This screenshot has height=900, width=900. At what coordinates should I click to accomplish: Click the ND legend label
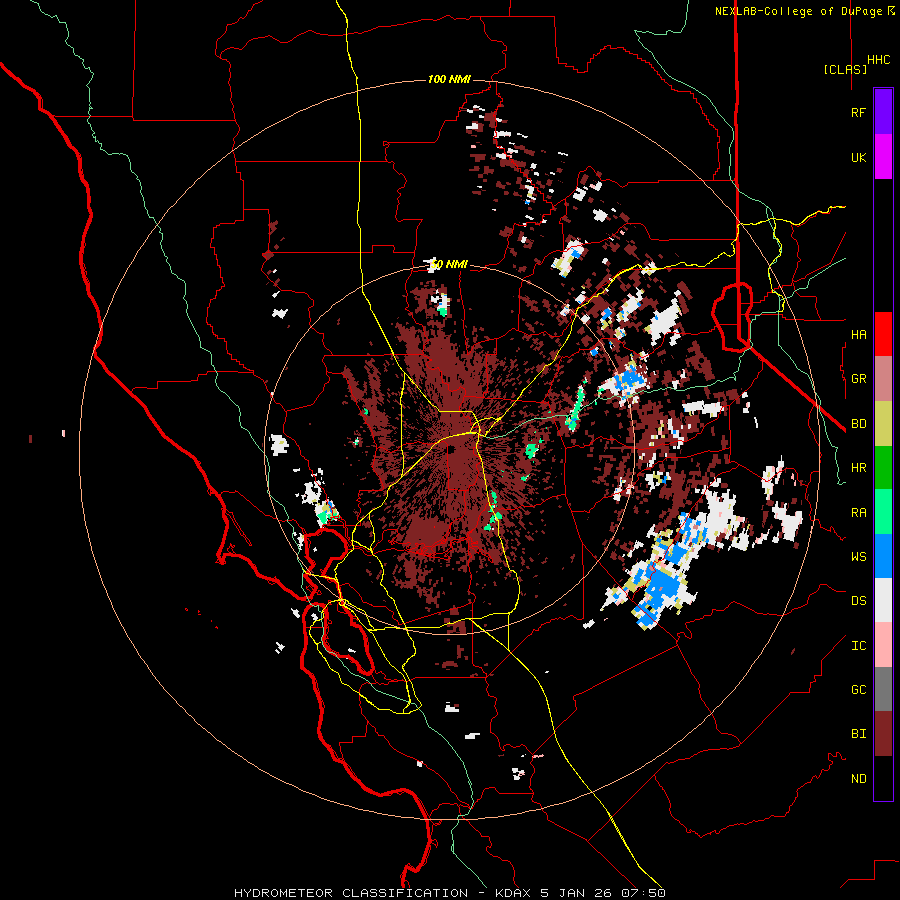coord(858,779)
